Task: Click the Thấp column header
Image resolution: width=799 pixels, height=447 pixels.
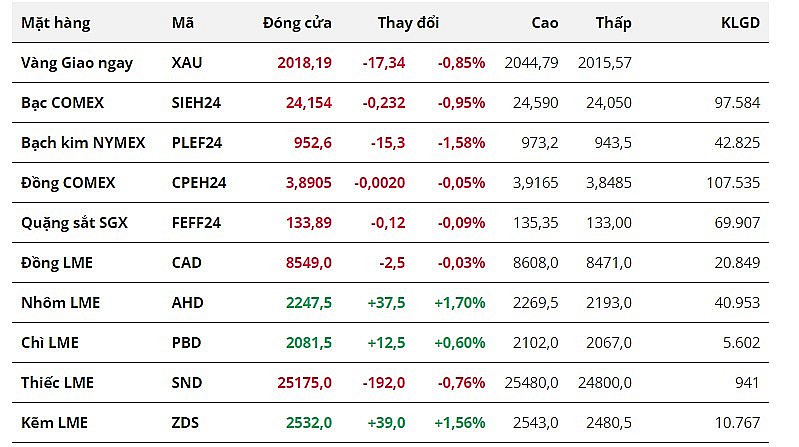Action: point(613,22)
